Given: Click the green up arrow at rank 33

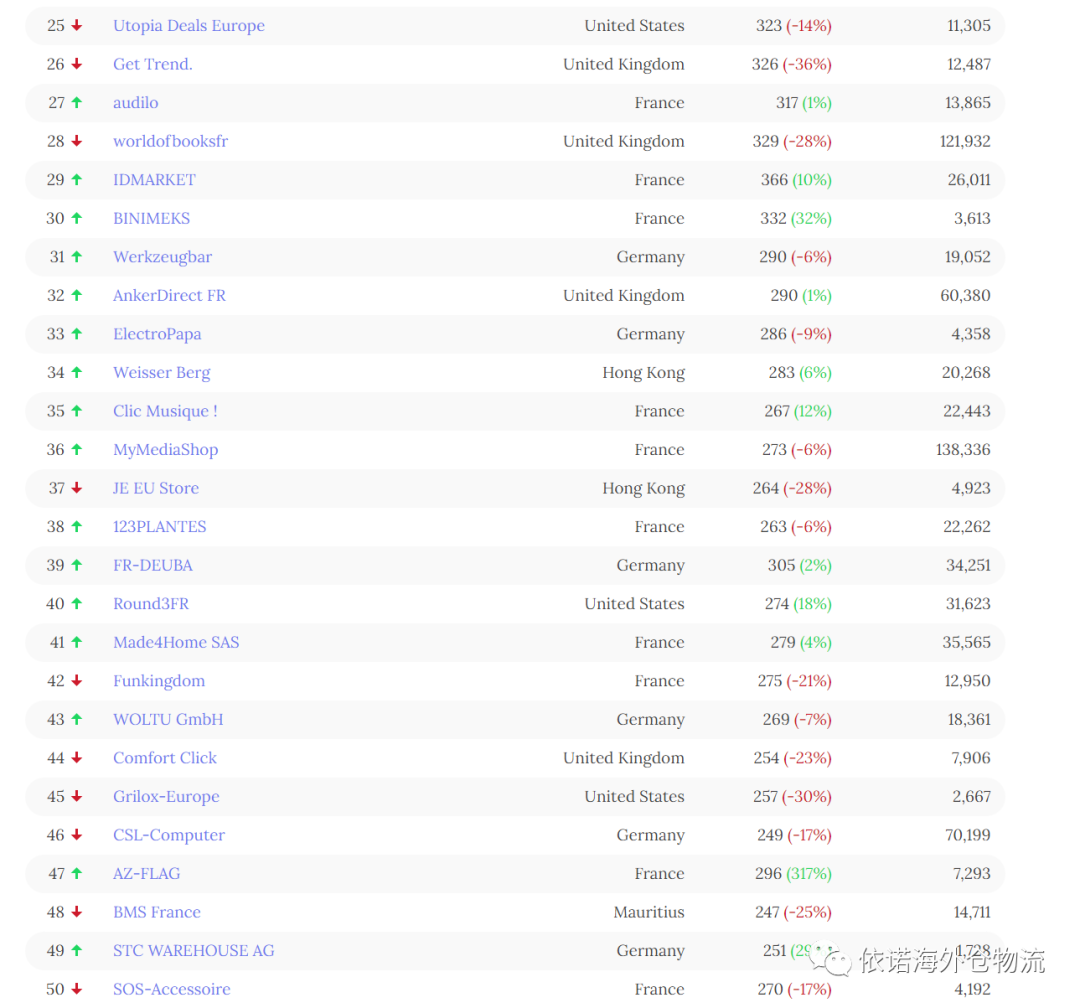Looking at the screenshot, I should click(x=76, y=334).
